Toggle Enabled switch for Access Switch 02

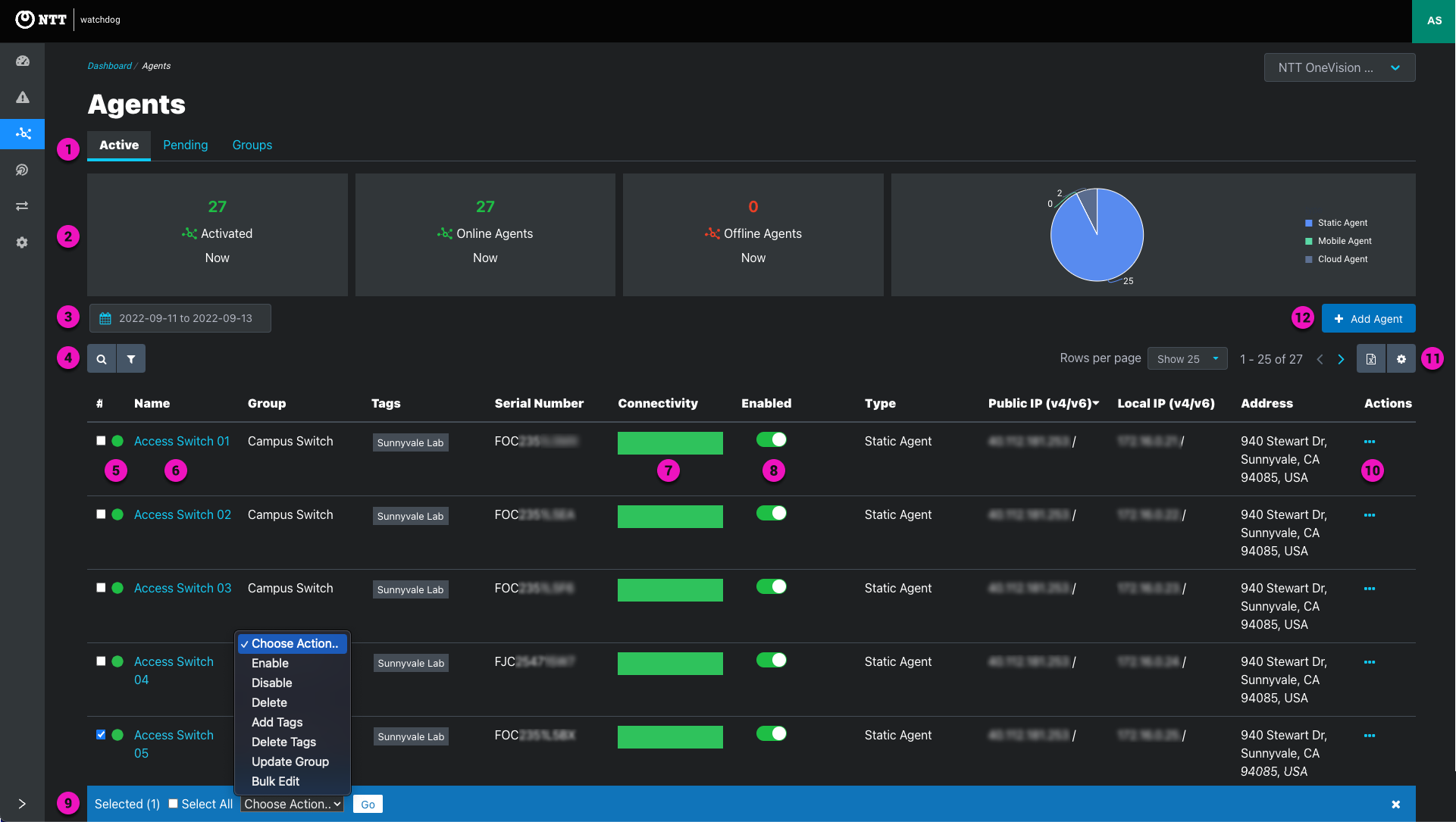(772, 513)
